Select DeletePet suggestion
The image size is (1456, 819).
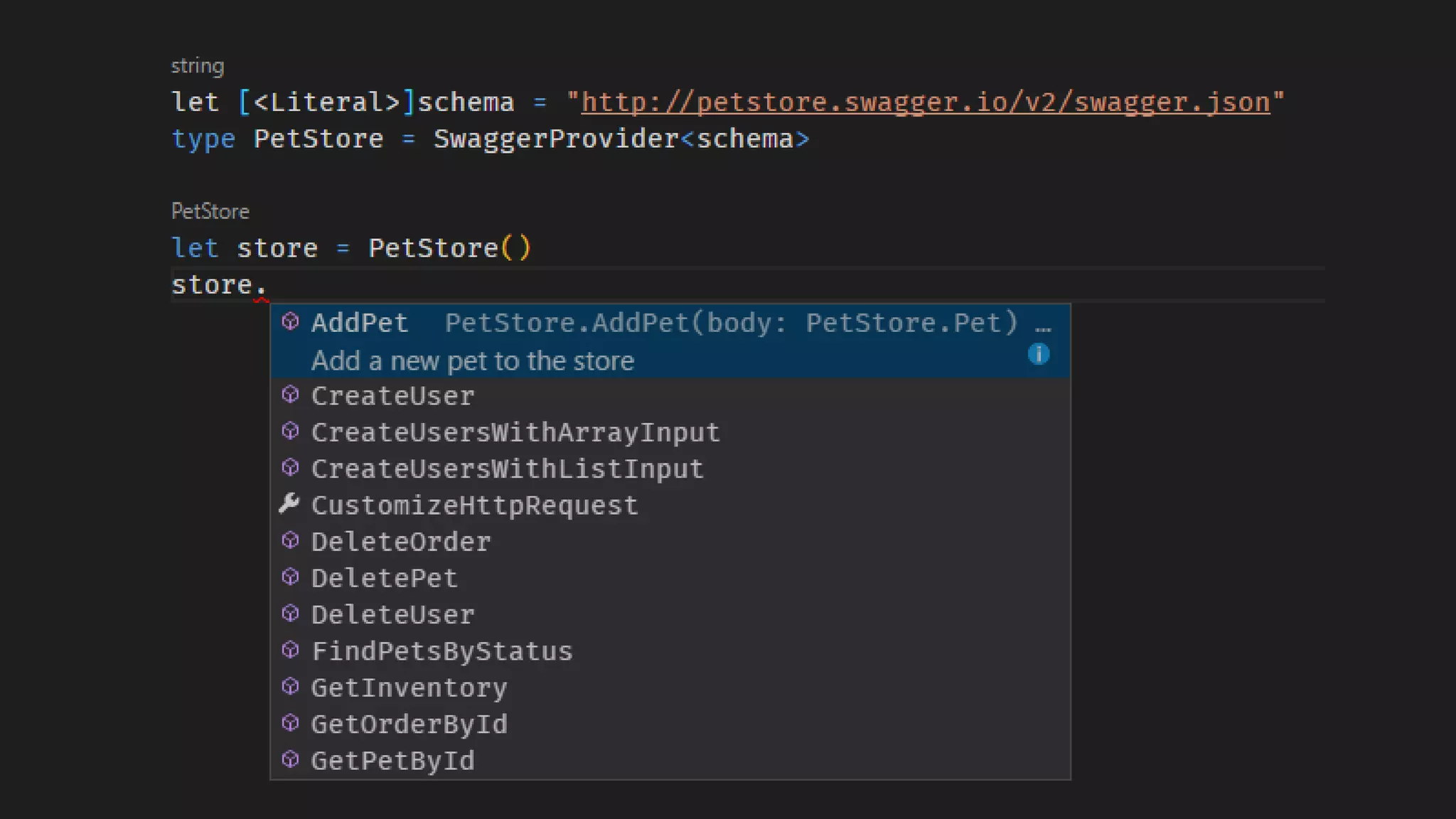[670, 578]
